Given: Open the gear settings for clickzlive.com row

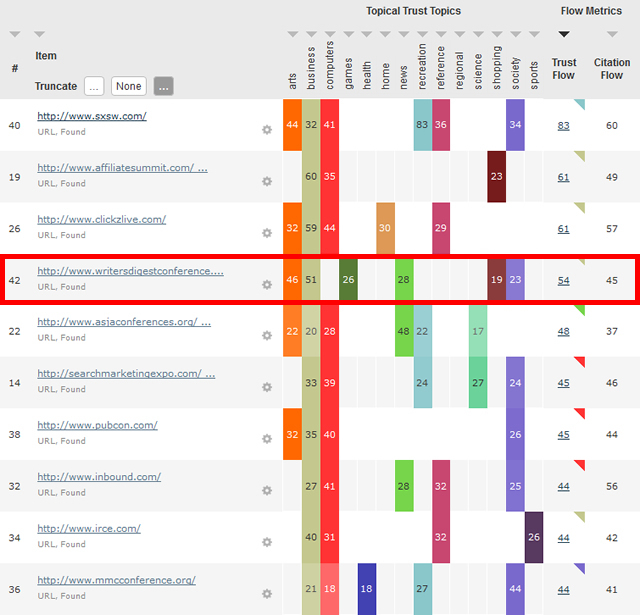Looking at the screenshot, I should 267,233.
